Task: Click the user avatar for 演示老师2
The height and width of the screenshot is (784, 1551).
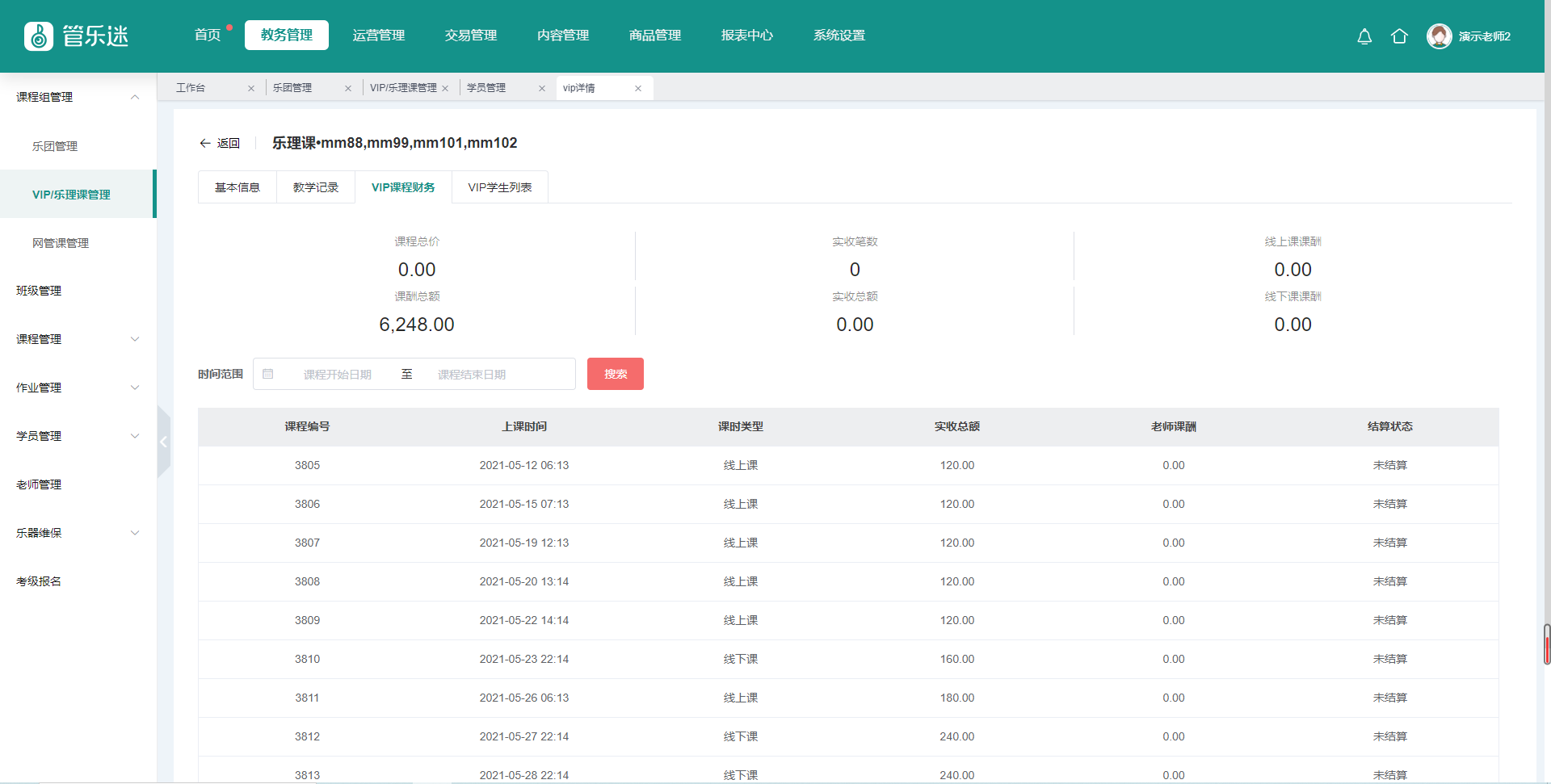Action: coord(1439,36)
